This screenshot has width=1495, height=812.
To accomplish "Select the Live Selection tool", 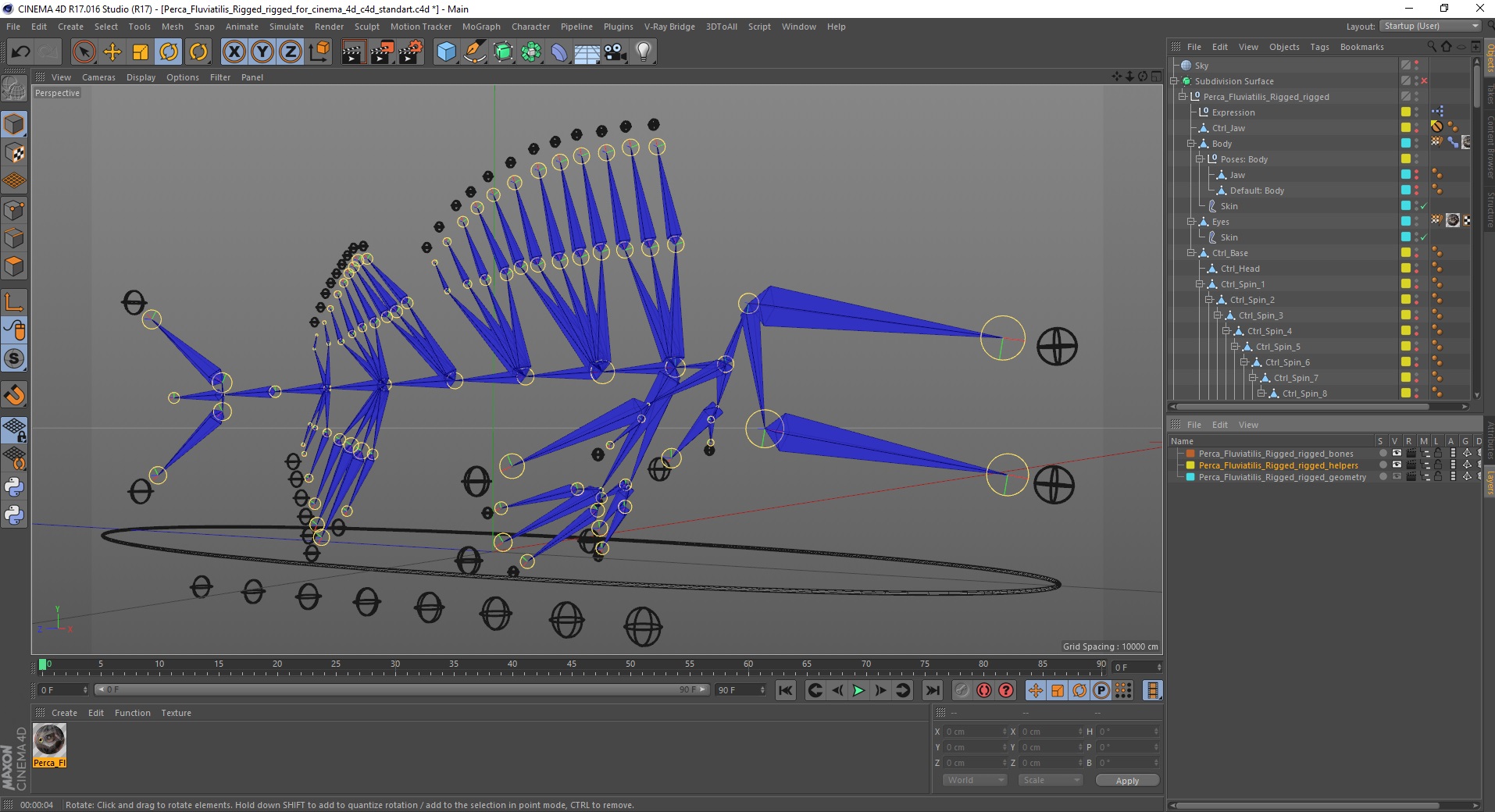I will pos(84,52).
